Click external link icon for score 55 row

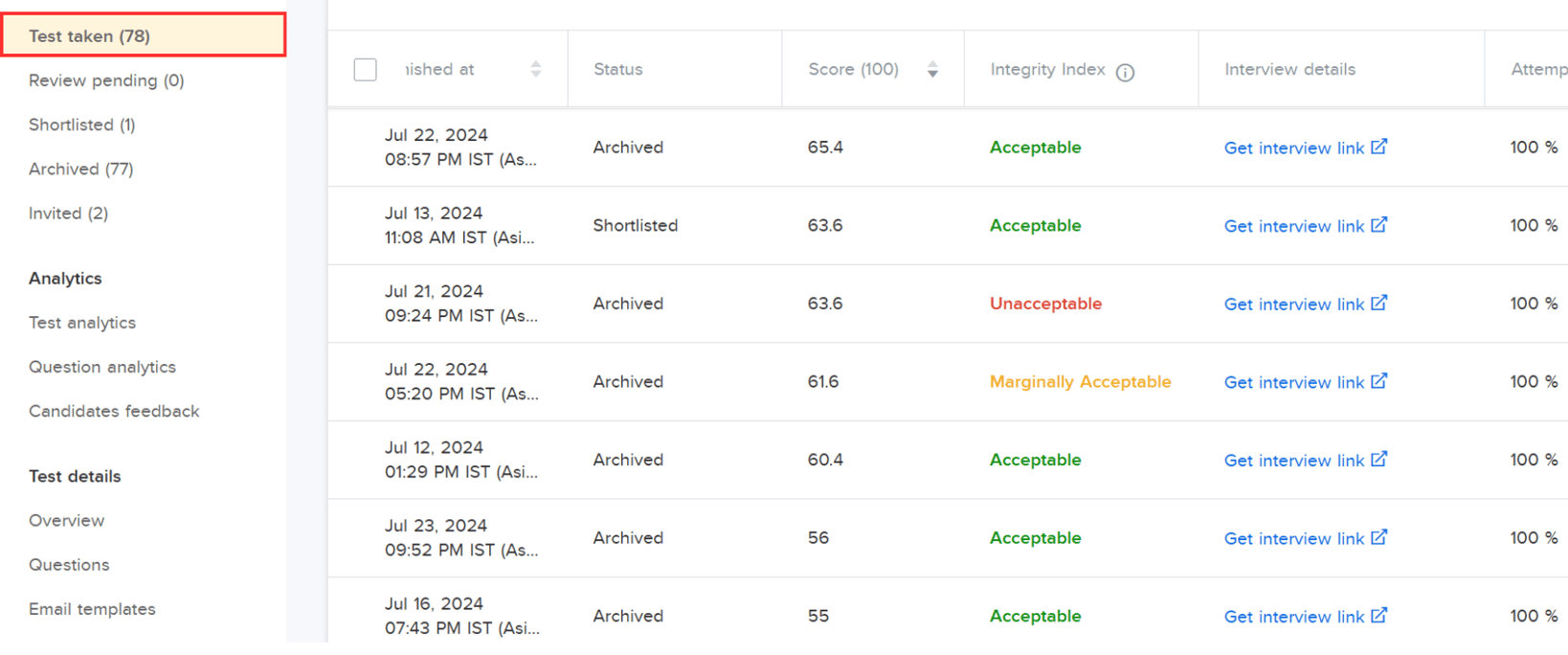(x=1378, y=616)
